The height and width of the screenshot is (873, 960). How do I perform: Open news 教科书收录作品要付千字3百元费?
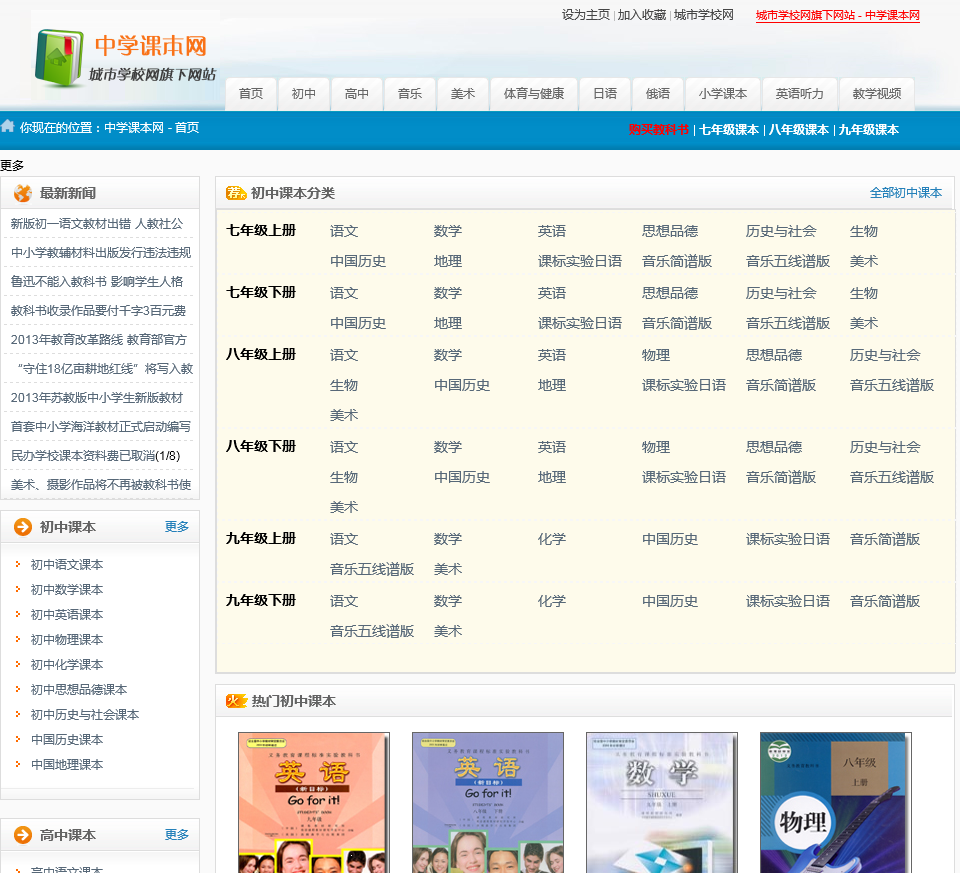[99, 311]
